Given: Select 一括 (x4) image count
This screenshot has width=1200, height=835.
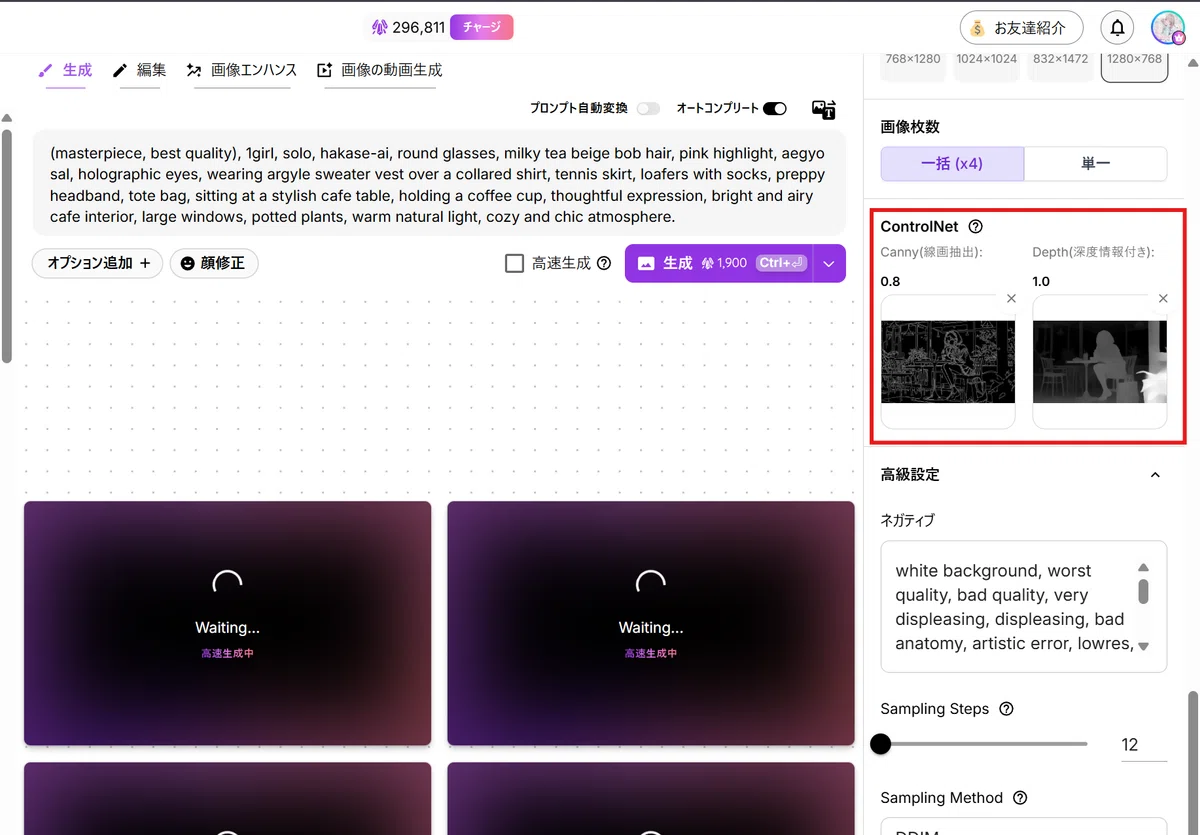Looking at the screenshot, I should pyautogui.click(x=952, y=164).
